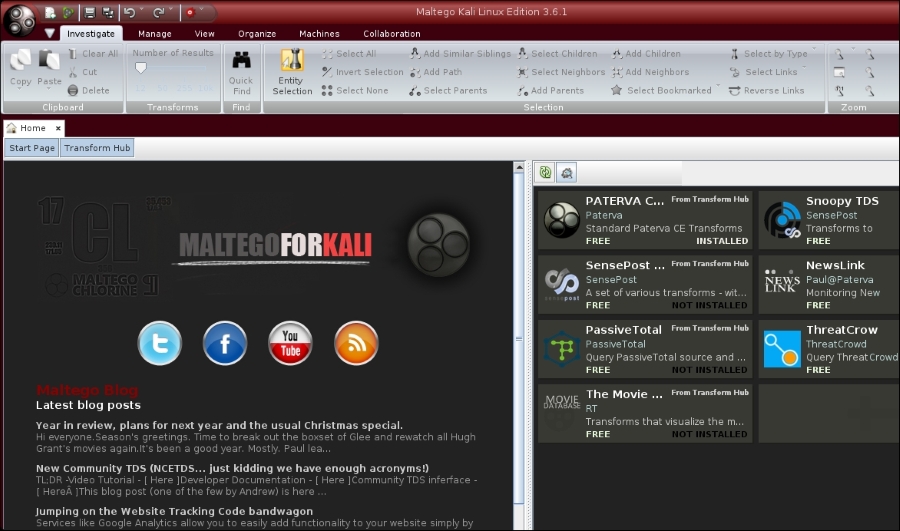Click the save icon in quick toolbar
Viewport: 900px width, 531px height.
89,12
